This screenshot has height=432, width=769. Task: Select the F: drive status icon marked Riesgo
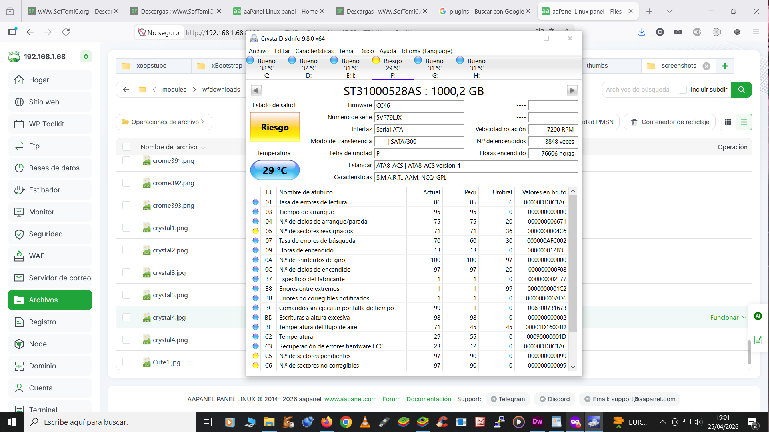click(376, 60)
